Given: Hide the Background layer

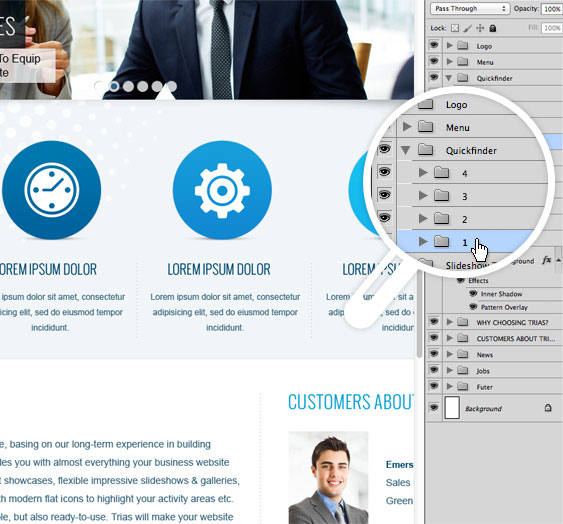Looking at the screenshot, I should 434,408.
